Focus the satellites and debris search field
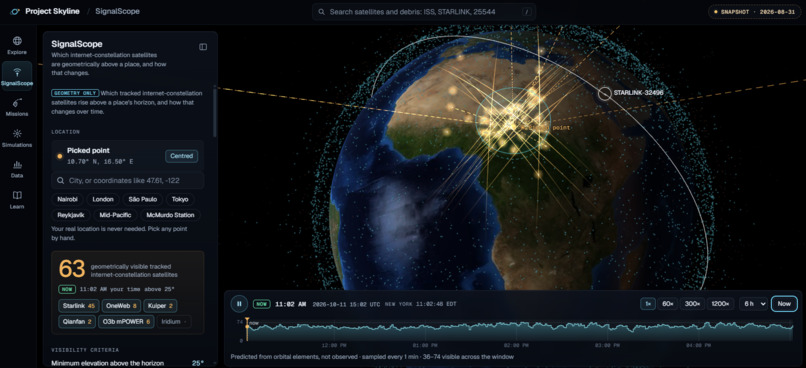 pyautogui.click(x=424, y=12)
